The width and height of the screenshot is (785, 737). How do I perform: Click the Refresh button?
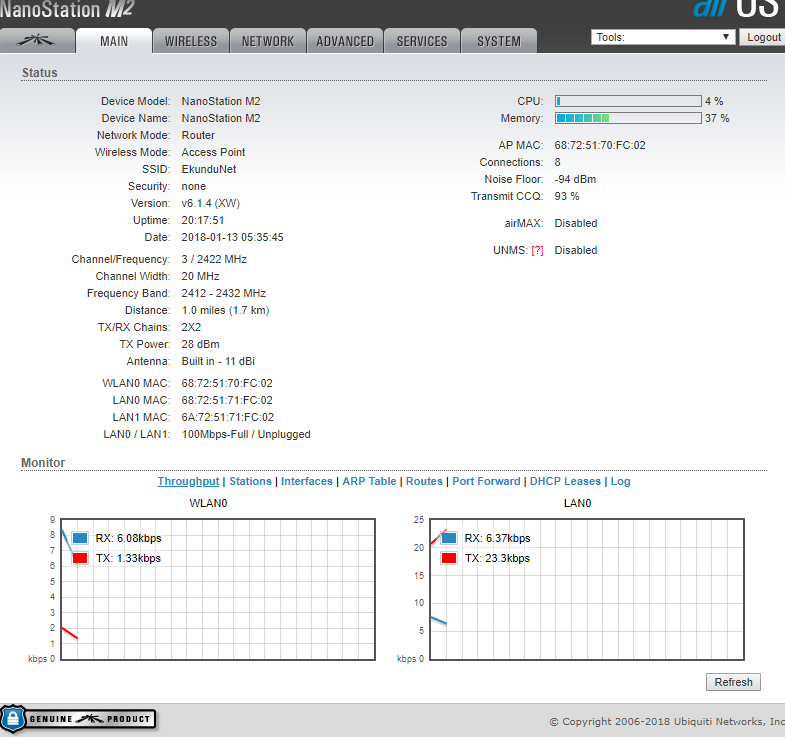click(x=733, y=682)
